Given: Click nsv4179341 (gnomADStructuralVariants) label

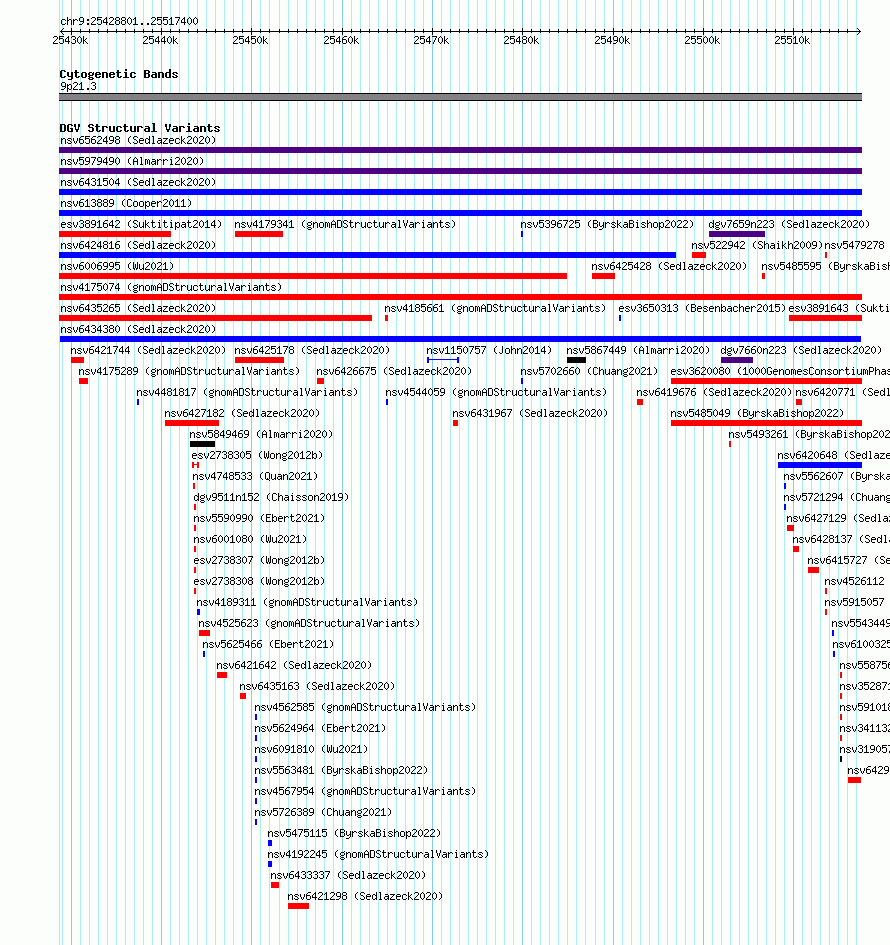Looking at the screenshot, I should tap(345, 224).
